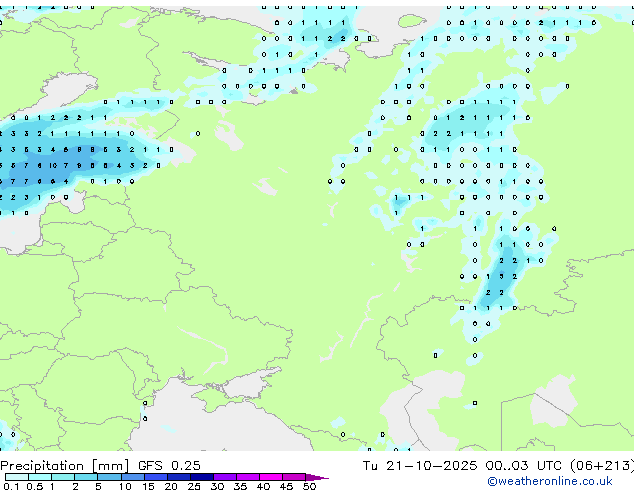The image size is (634, 490).
Task: Click the '25' legend tick label
Action: [x=194, y=486]
